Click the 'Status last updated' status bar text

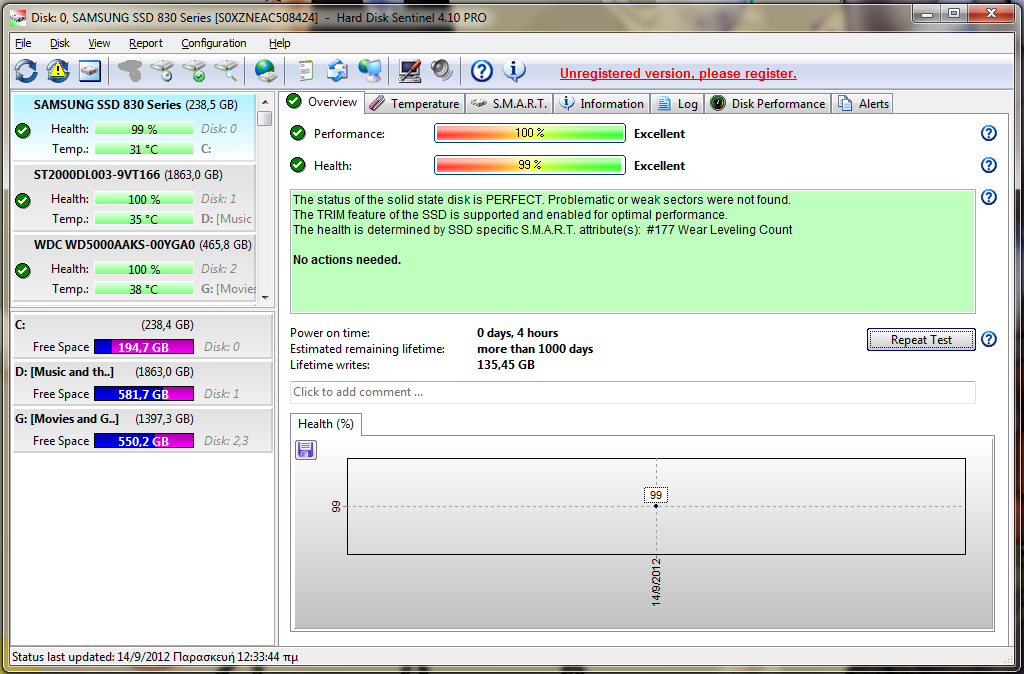pyautogui.click(x=155, y=657)
